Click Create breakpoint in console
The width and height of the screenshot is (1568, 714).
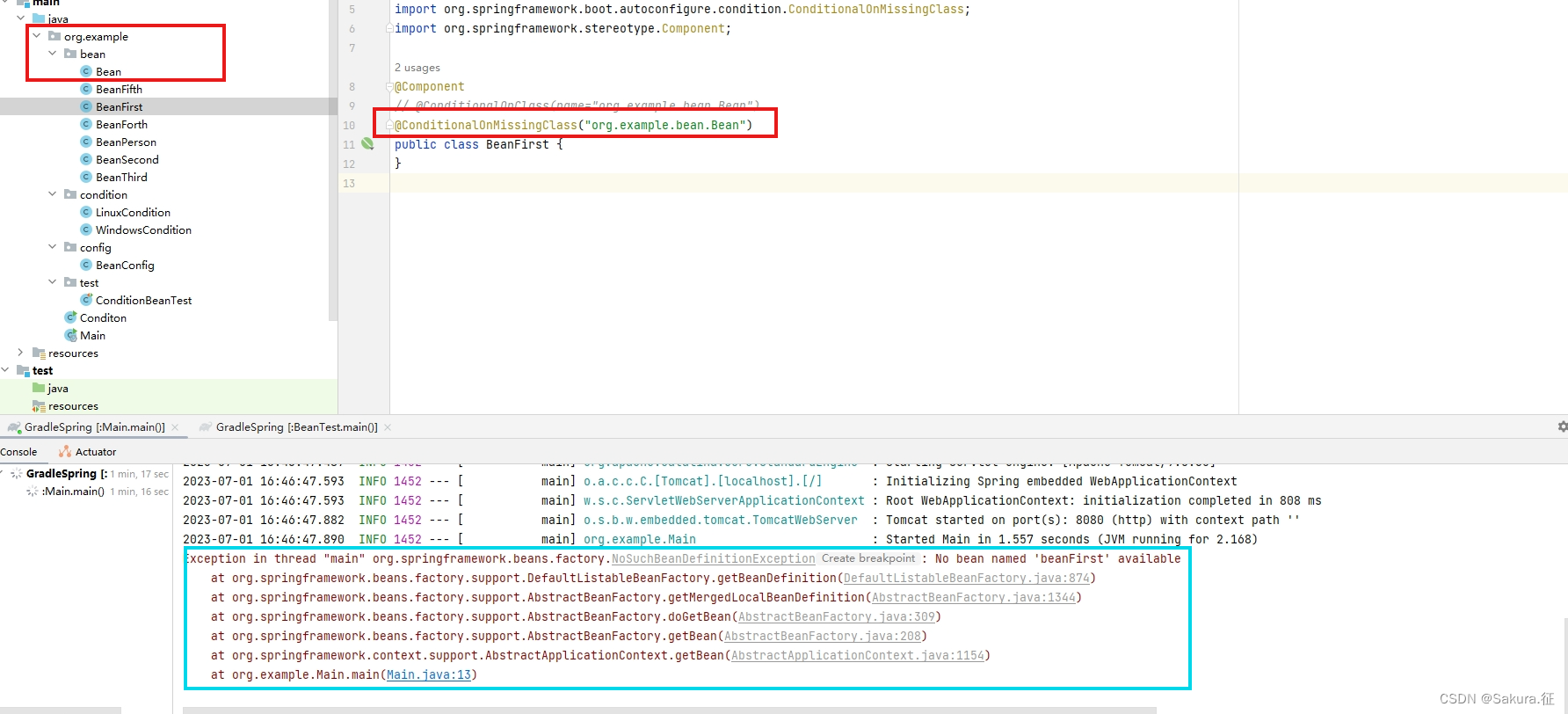click(x=868, y=558)
